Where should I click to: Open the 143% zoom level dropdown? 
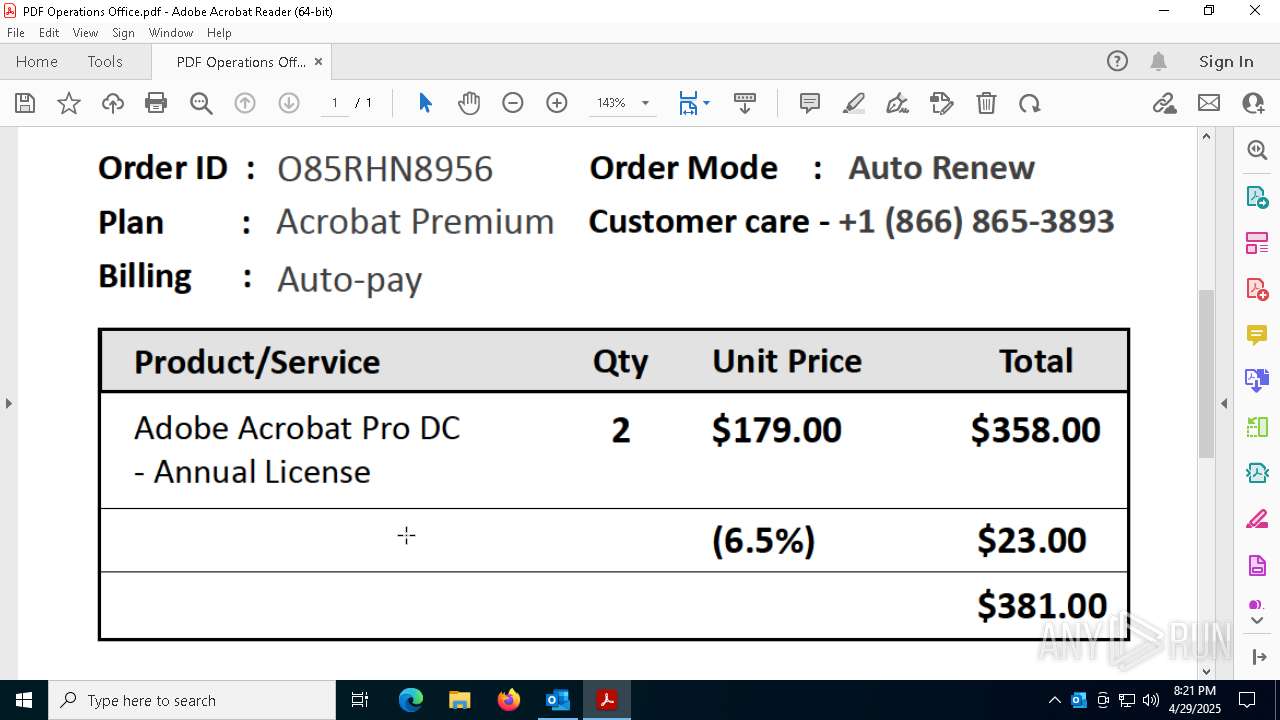pyautogui.click(x=645, y=103)
